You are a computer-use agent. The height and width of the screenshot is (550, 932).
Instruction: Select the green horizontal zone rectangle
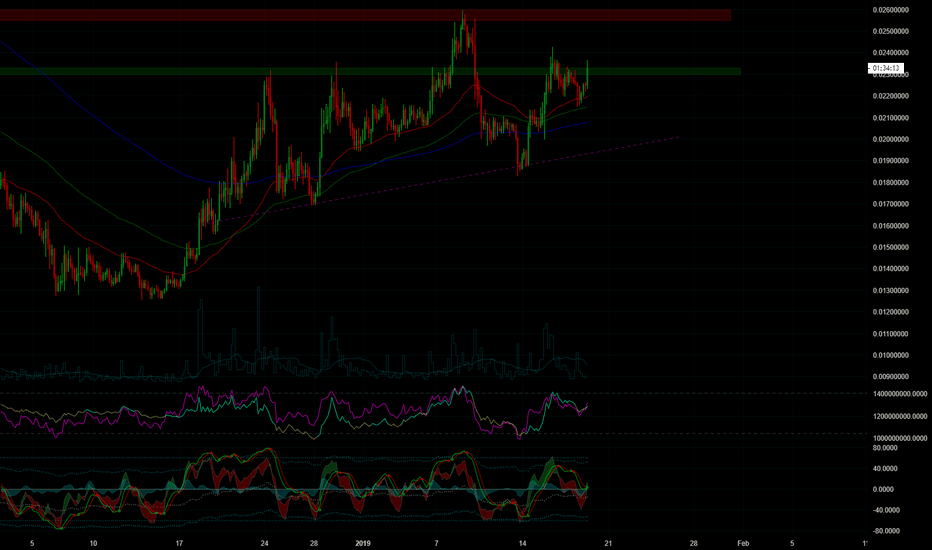coord(370,71)
